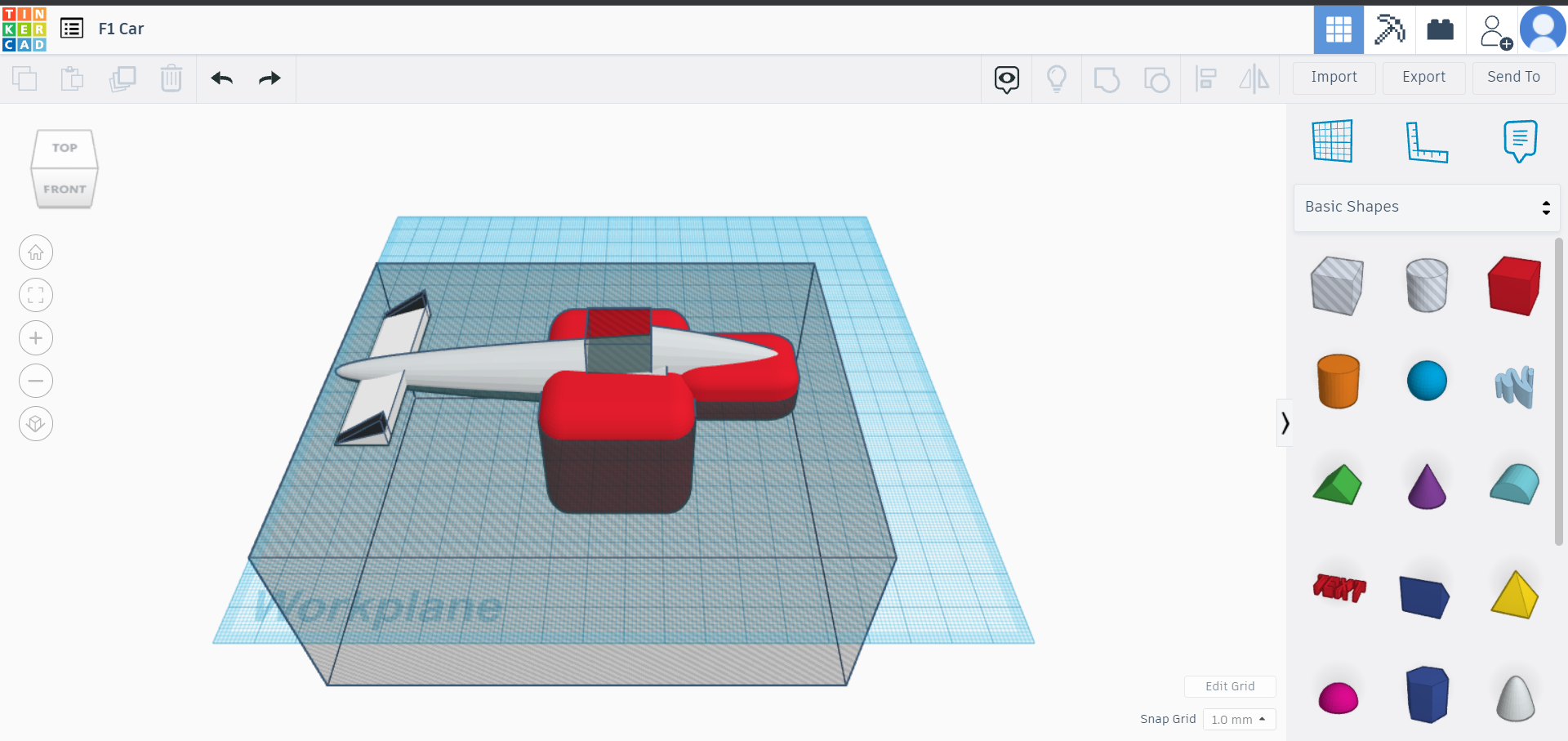Click the Ungroup shapes icon
Viewport: 1568px width, 741px height.
[x=1156, y=79]
